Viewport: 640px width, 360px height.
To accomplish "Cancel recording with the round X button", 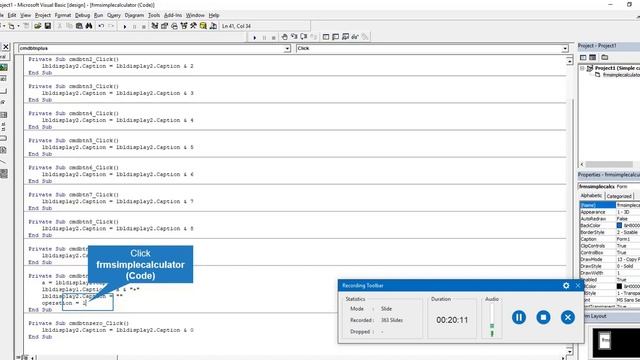I will coord(568,317).
